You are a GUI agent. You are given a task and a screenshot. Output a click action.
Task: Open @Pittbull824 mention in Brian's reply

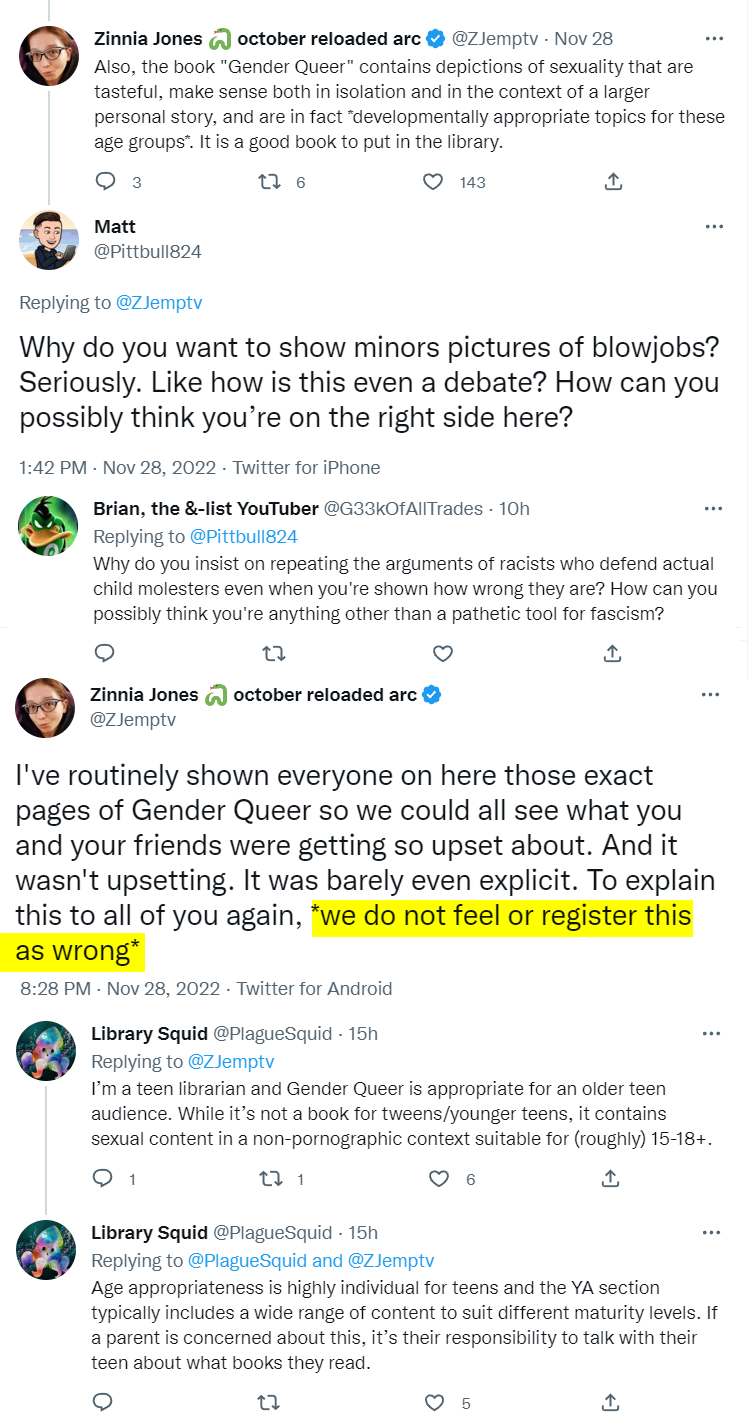(244, 537)
